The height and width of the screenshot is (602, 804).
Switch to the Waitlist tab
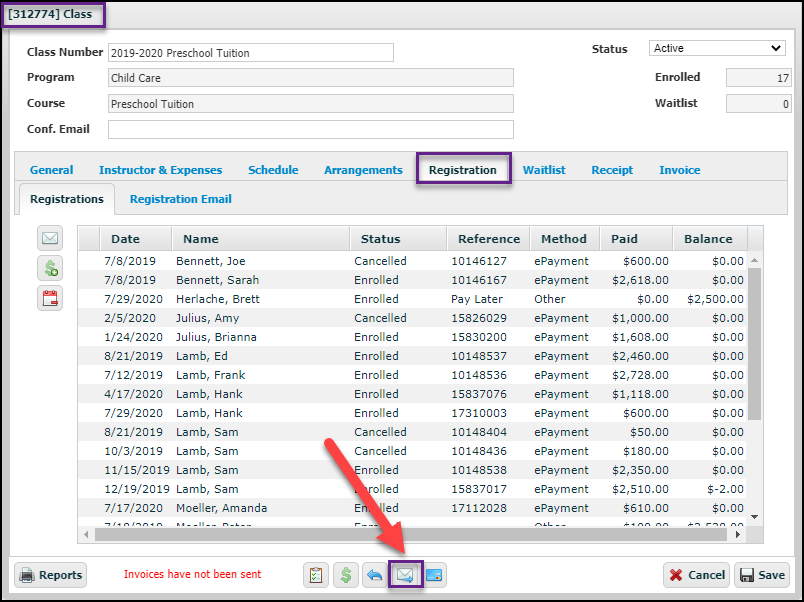click(544, 170)
